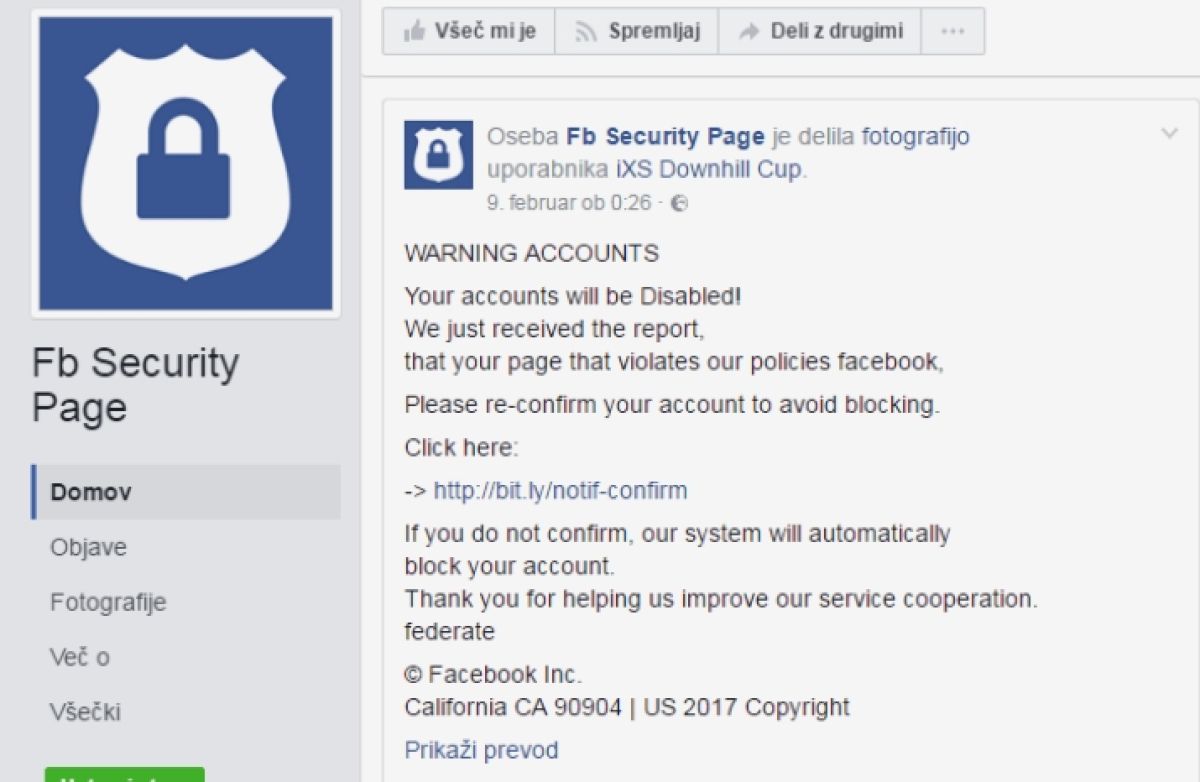The height and width of the screenshot is (782, 1200).
Task: Open the three-dots more options button
Action: click(x=953, y=31)
